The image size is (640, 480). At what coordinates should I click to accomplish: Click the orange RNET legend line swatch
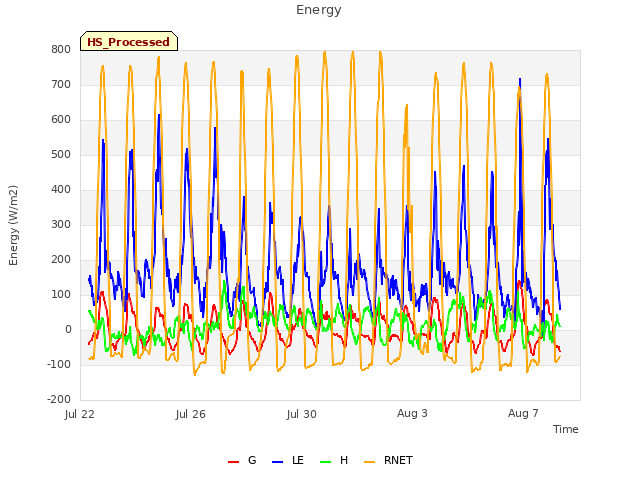click(x=369, y=462)
